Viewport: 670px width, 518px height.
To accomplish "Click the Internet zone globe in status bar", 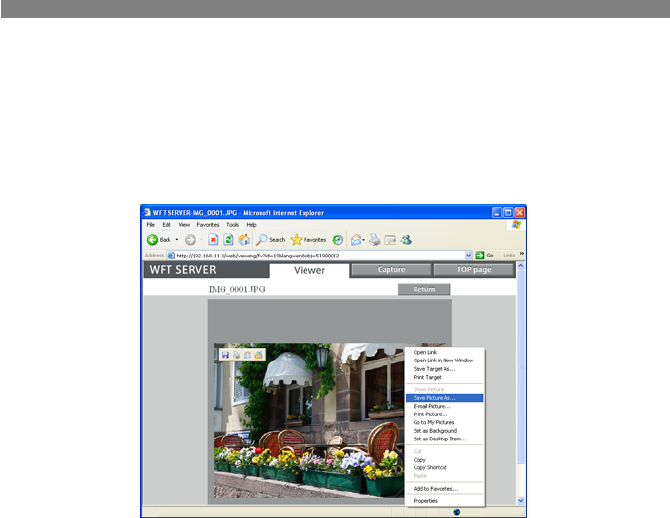I will [x=457, y=512].
